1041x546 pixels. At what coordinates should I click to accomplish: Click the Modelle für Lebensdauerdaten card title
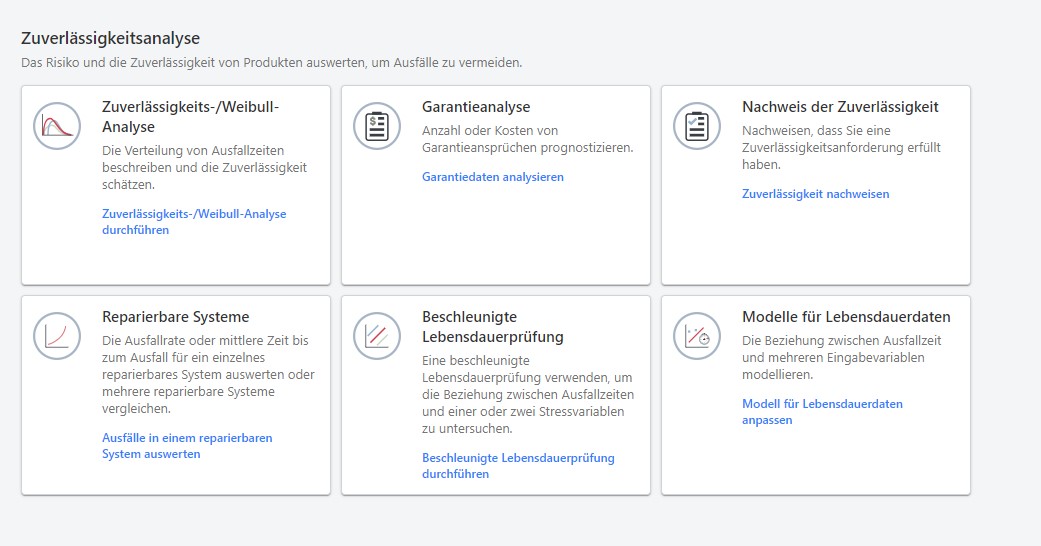846,317
